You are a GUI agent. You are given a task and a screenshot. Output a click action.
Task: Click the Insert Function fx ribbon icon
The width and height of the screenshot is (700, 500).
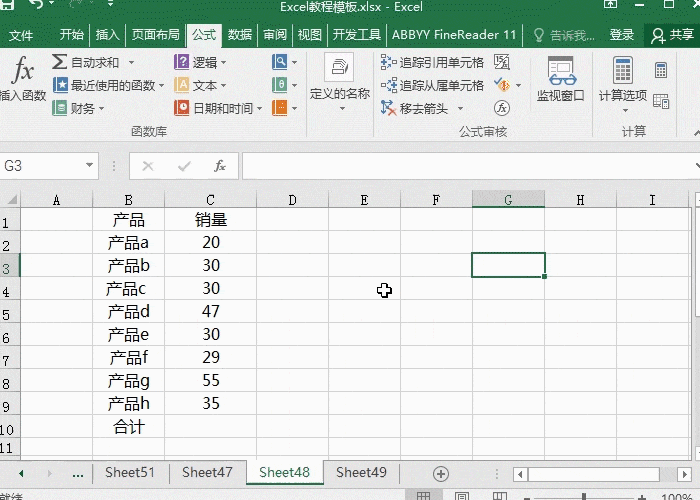coord(22,80)
